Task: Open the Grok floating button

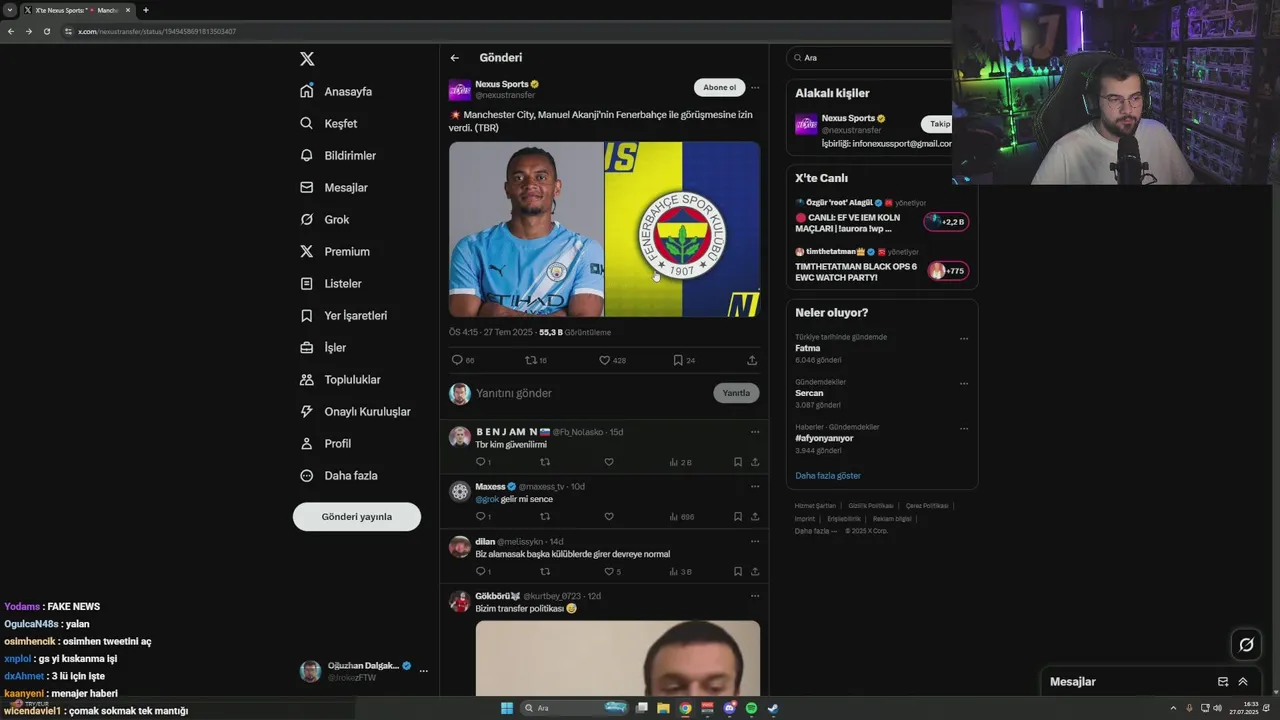Action: (1246, 645)
